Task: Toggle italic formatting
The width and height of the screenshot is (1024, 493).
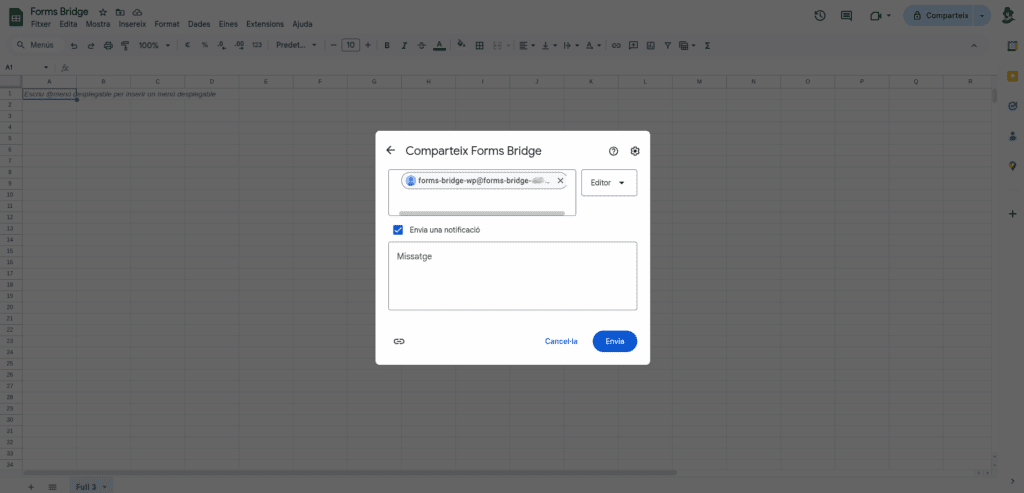Action: click(404, 46)
